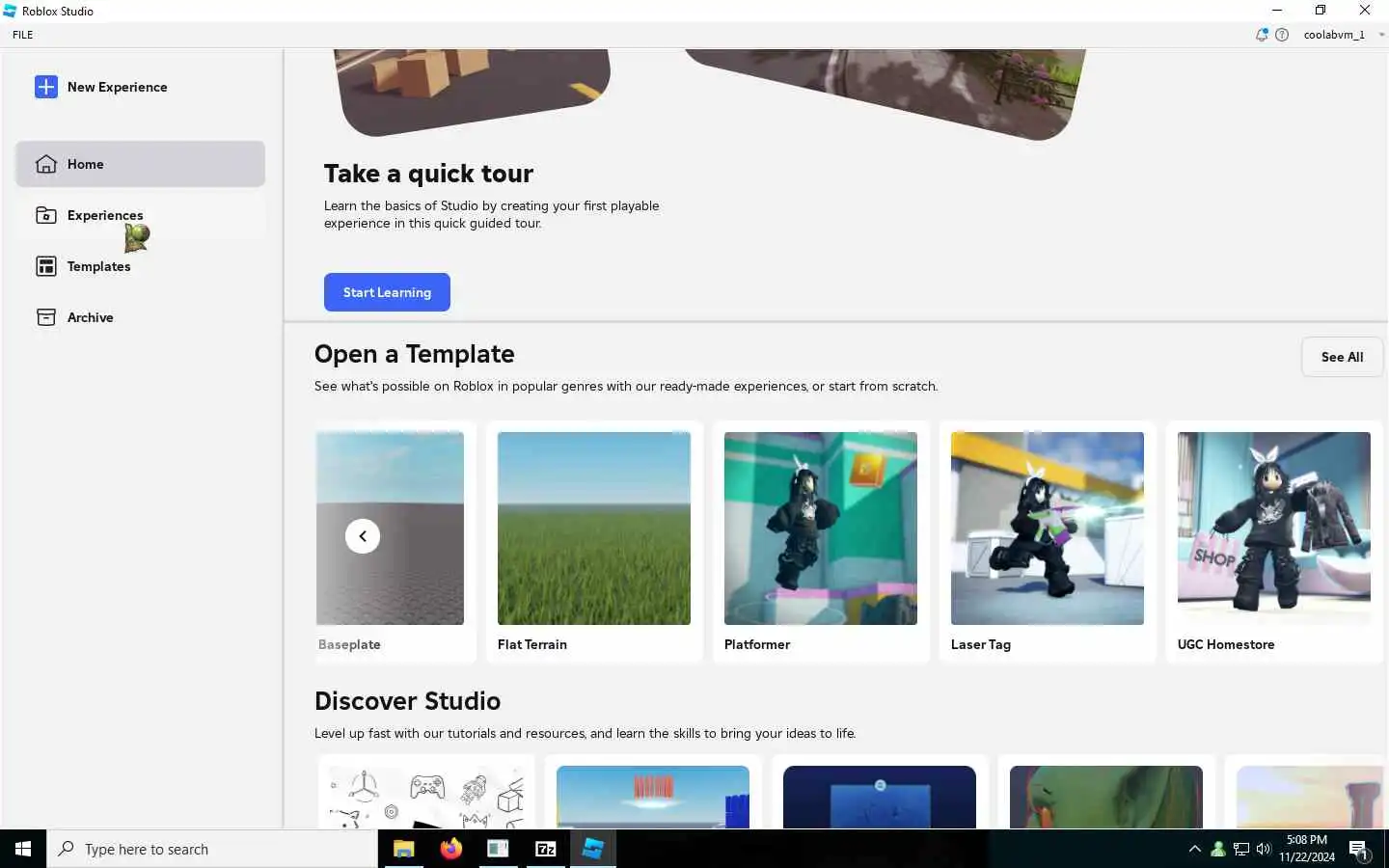Open the Flat Terrain template thumbnail
Screen dimensions: 1389x868
[x=594, y=529]
